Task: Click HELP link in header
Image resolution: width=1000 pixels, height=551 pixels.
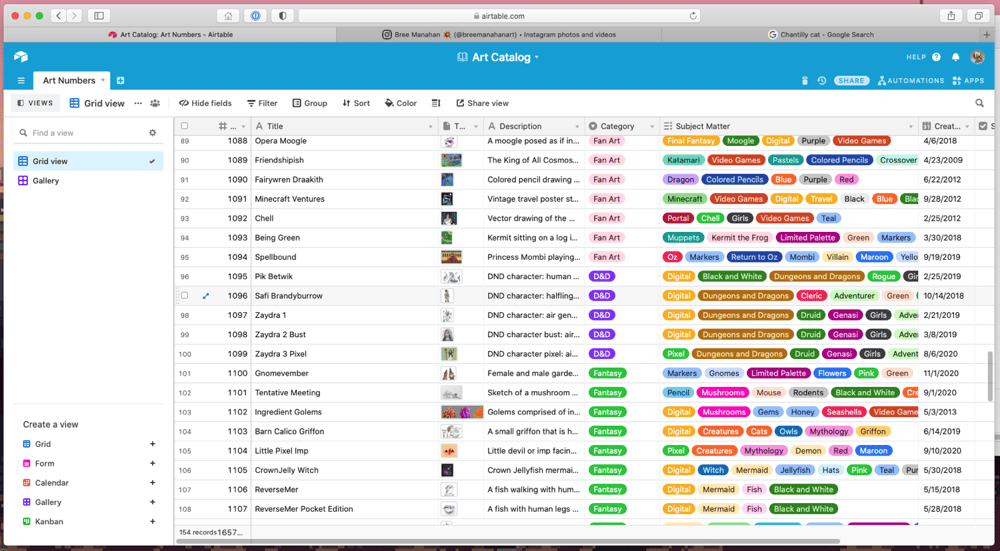Action: pos(916,57)
